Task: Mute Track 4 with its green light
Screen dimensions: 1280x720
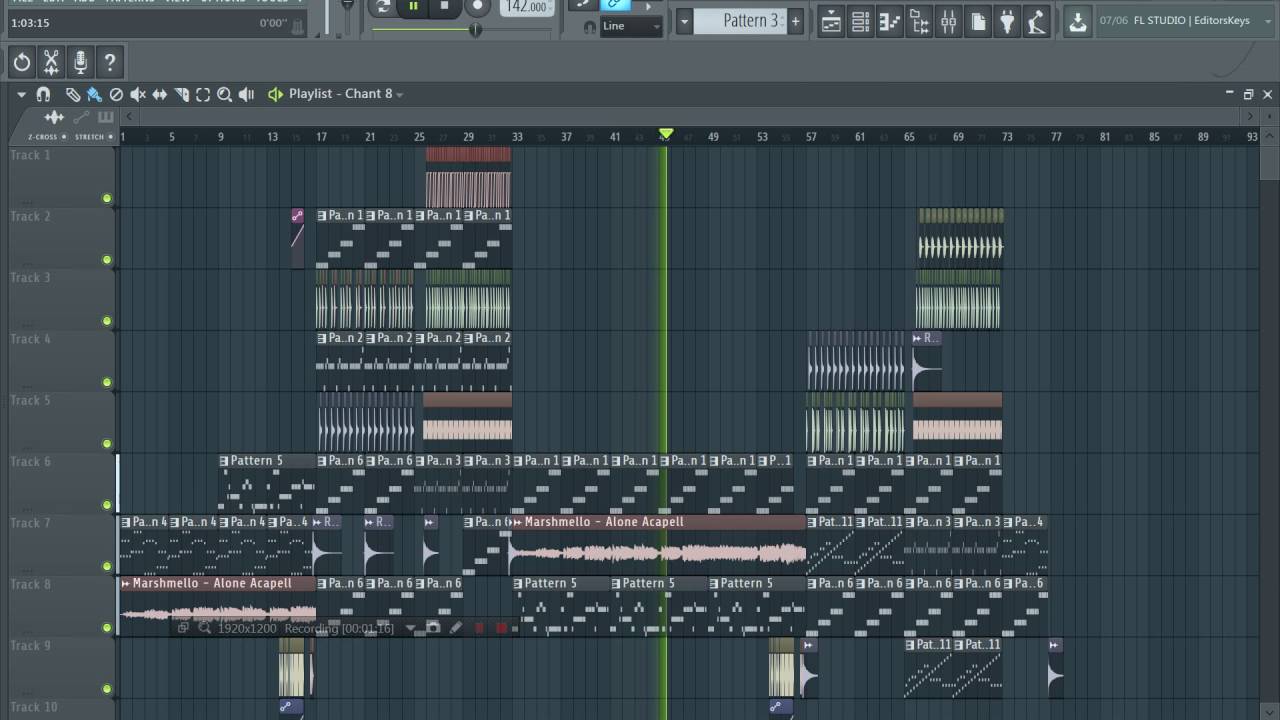Action: tap(107, 382)
